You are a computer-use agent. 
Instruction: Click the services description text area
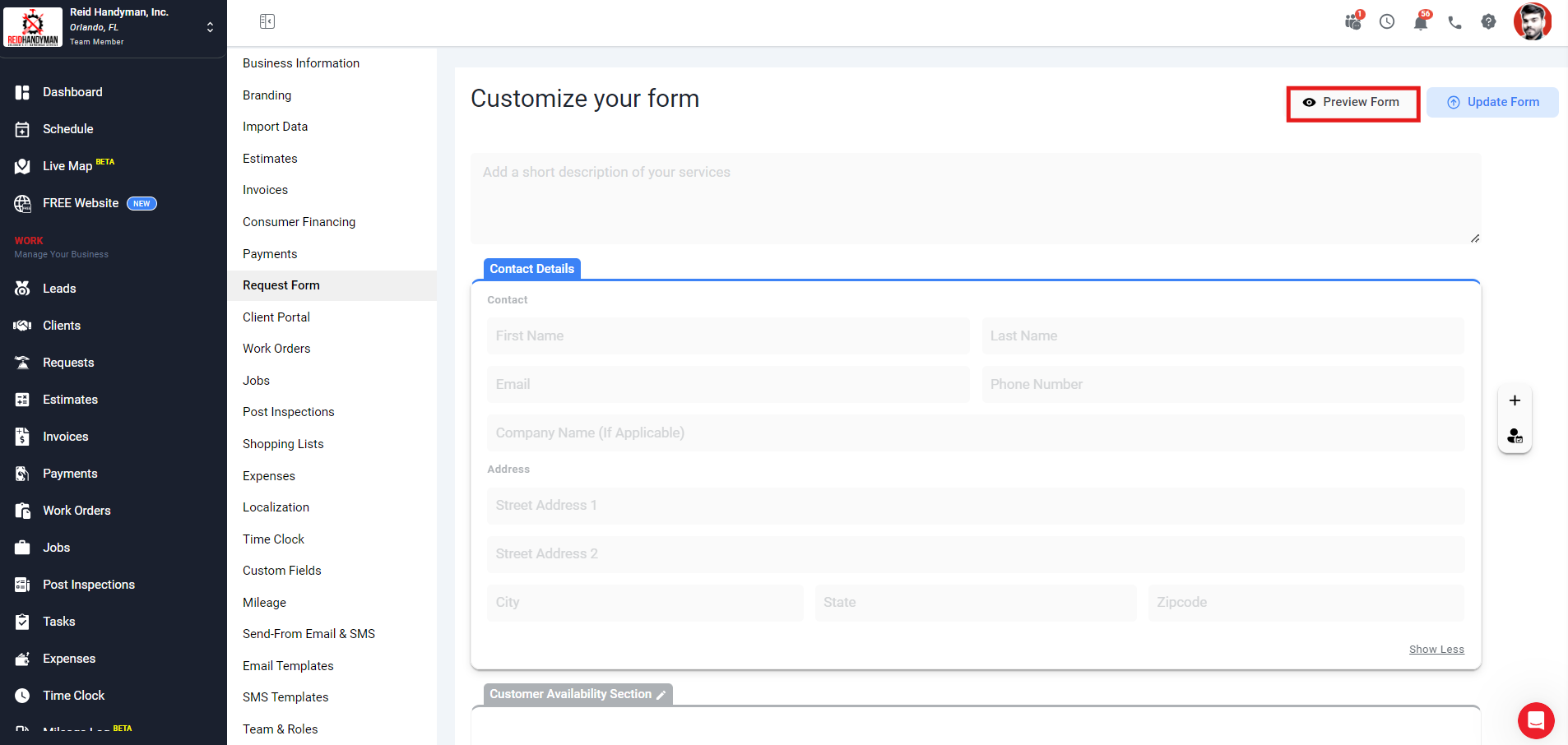(975, 198)
